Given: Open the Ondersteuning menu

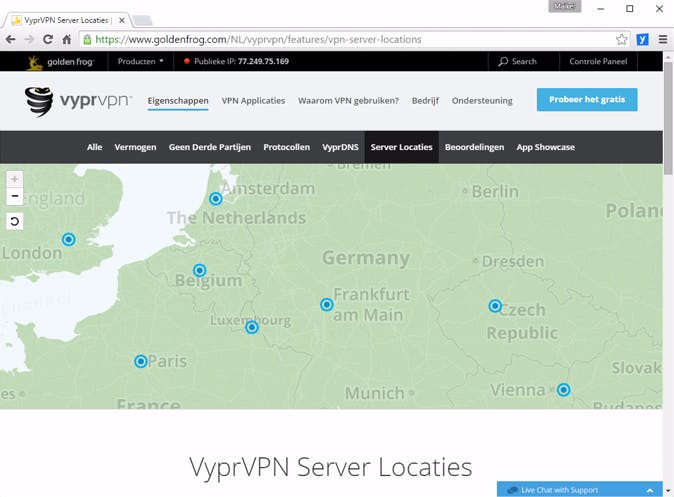Looking at the screenshot, I should 482,101.
